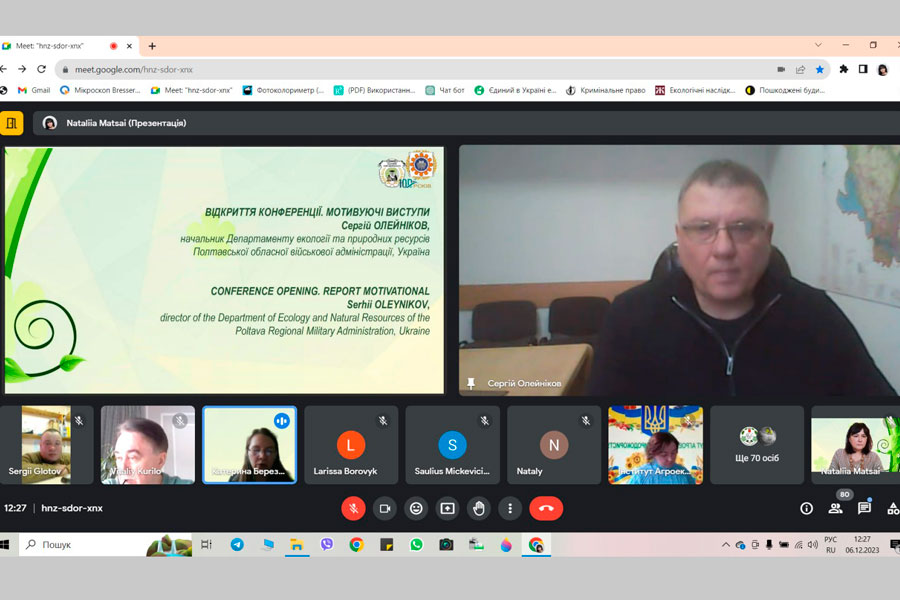The width and height of the screenshot is (900, 600).
Task: Select Катерина Берез... speaking participant tile
Action: [250, 445]
